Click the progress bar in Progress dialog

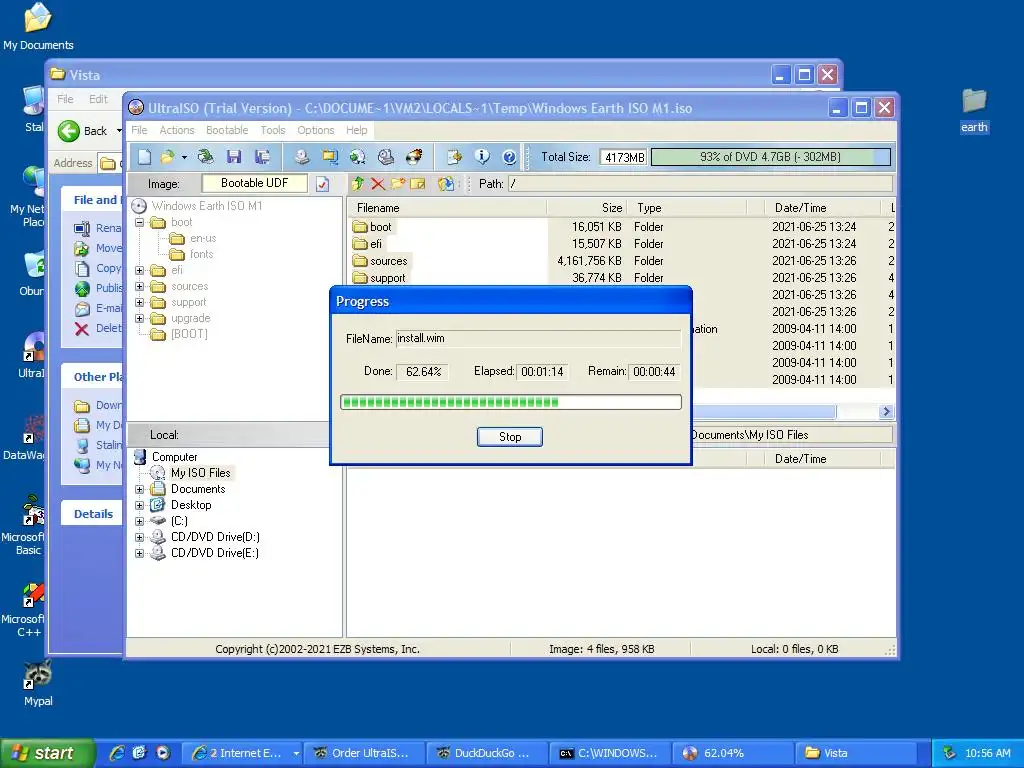pos(511,402)
